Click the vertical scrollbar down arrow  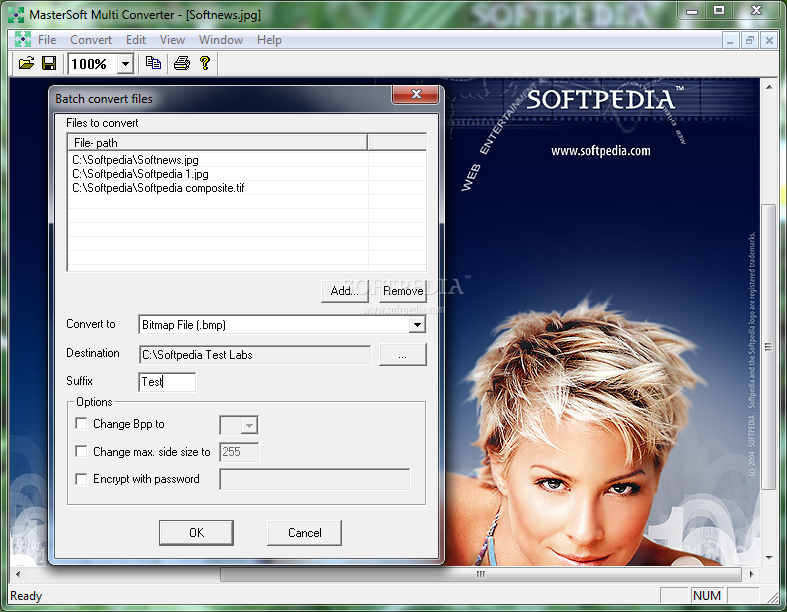pyautogui.click(x=769, y=558)
